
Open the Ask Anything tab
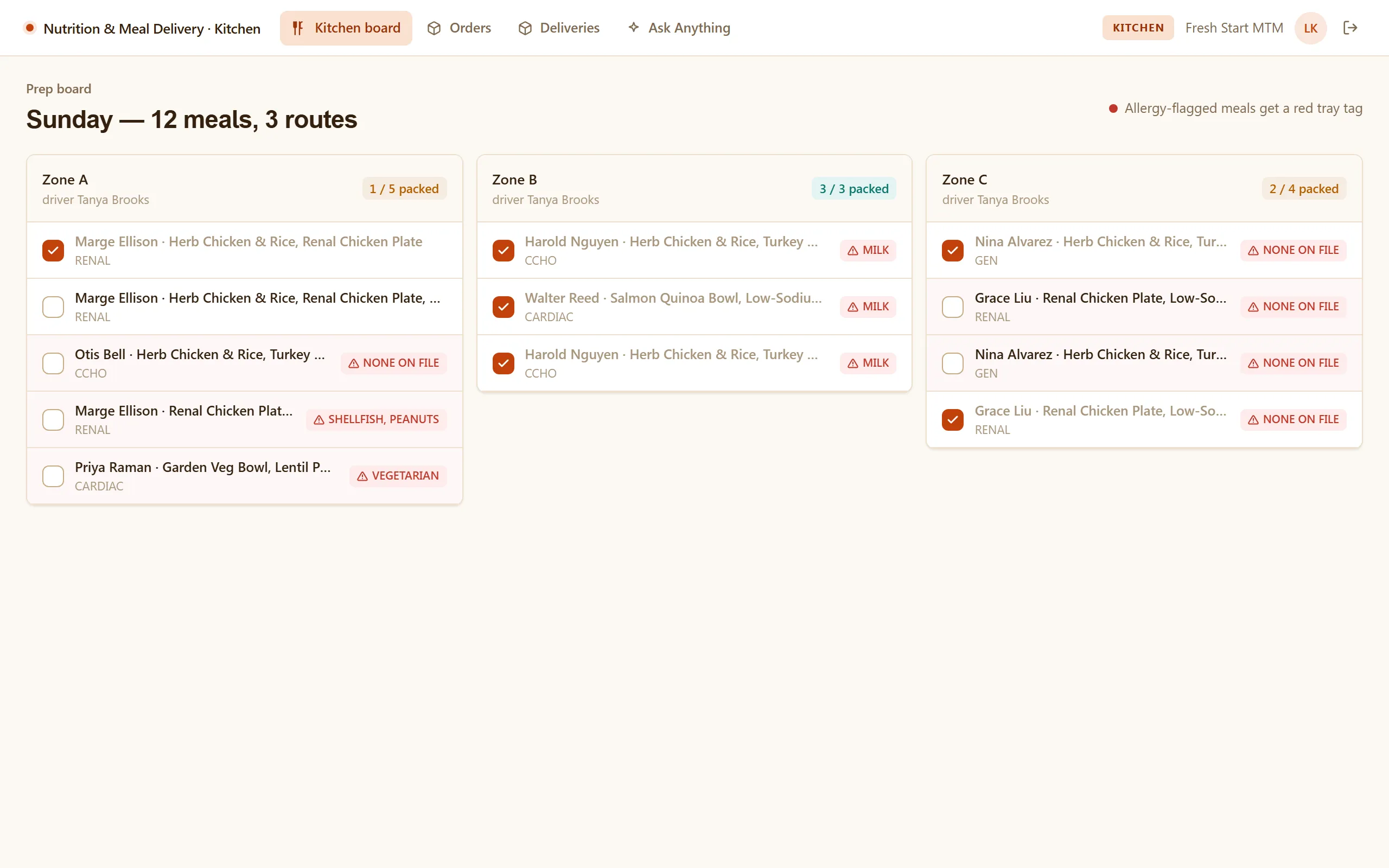[x=679, y=28]
